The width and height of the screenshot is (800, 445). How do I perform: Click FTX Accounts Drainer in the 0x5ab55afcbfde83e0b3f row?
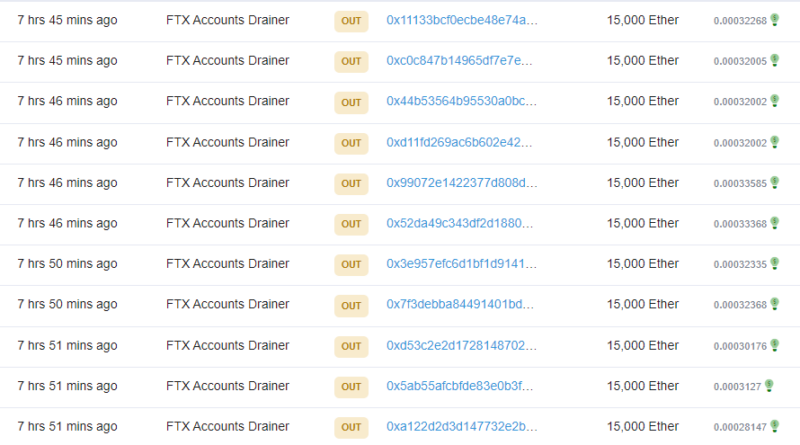(227, 386)
